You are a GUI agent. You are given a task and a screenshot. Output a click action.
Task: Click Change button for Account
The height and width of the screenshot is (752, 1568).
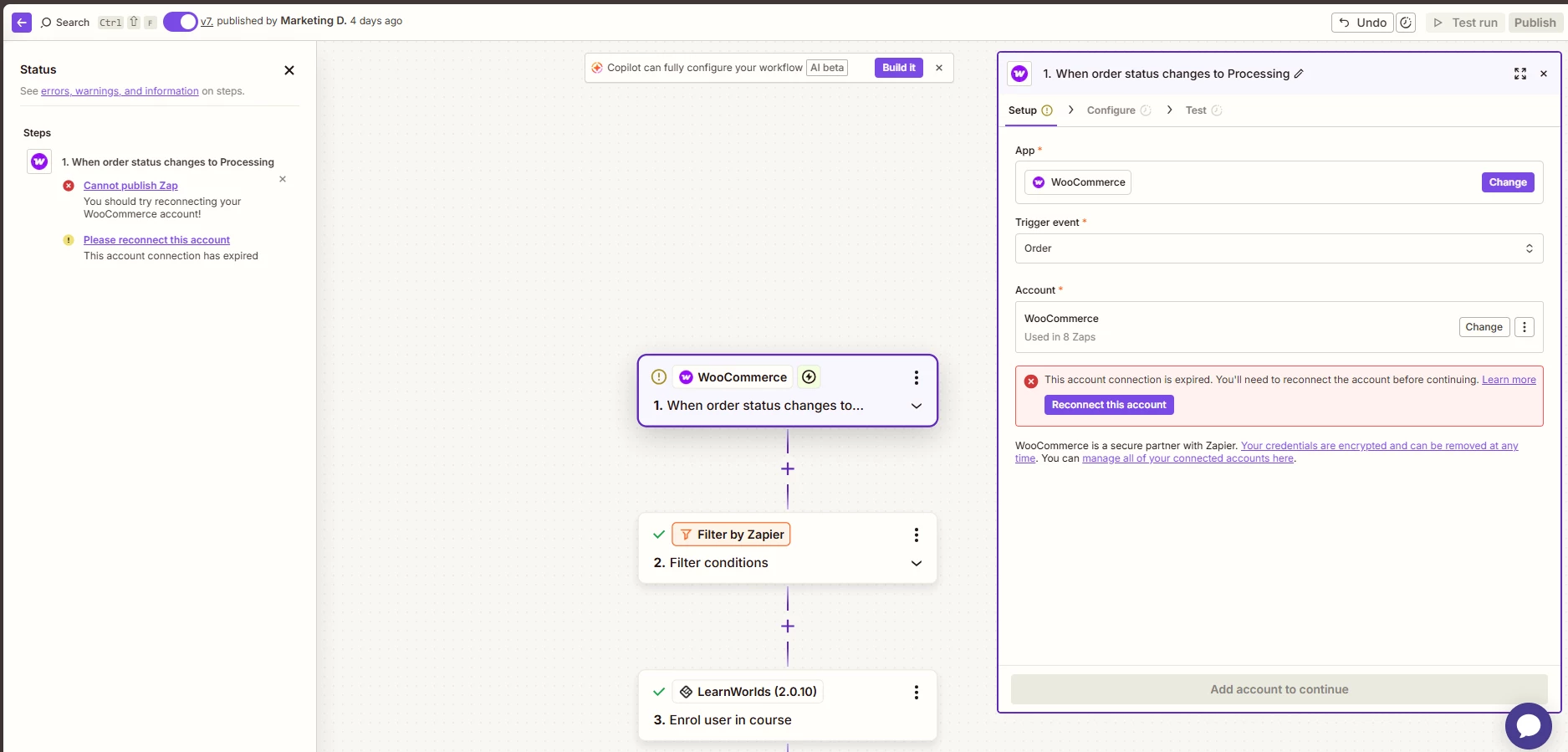point(1484,327)
